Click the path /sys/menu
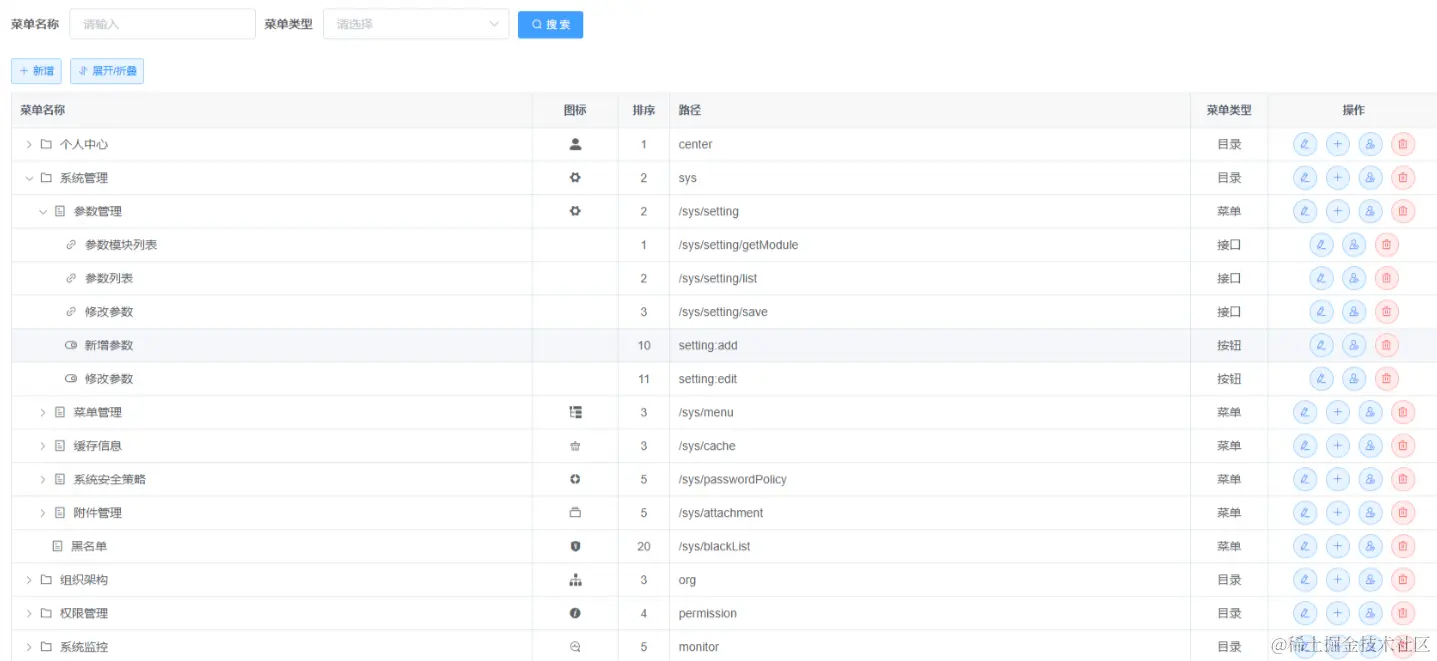The height and width of the screenshot is (661, 1437). coord(706,412)
